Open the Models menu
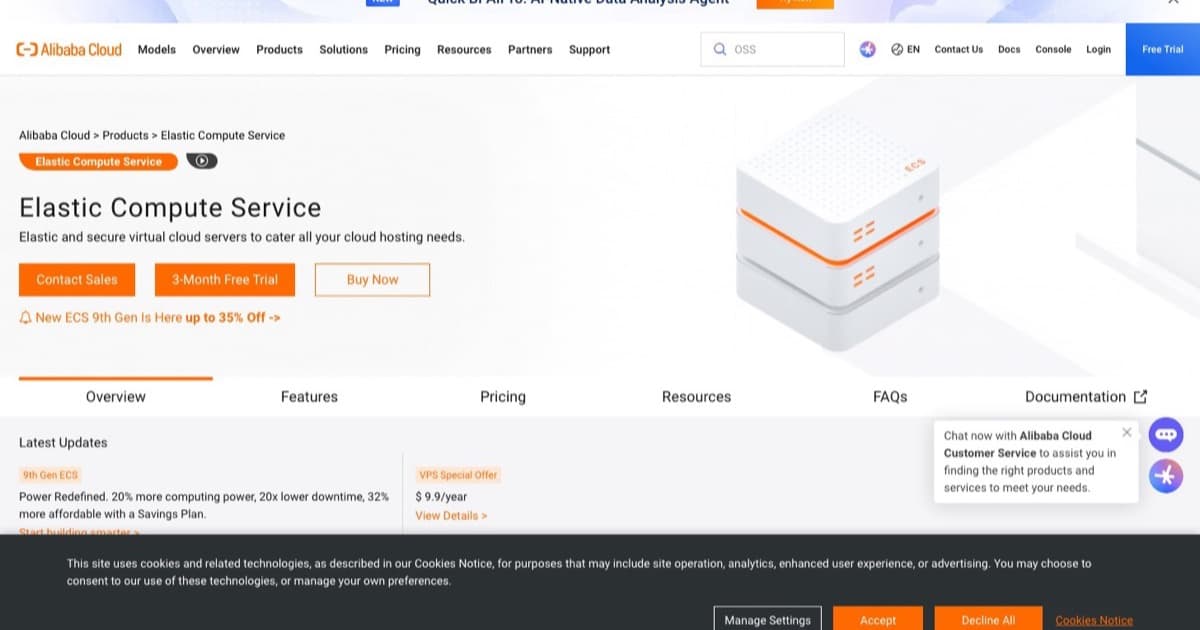This screenshot has height=630, width=1200. [x=157, y=49]
